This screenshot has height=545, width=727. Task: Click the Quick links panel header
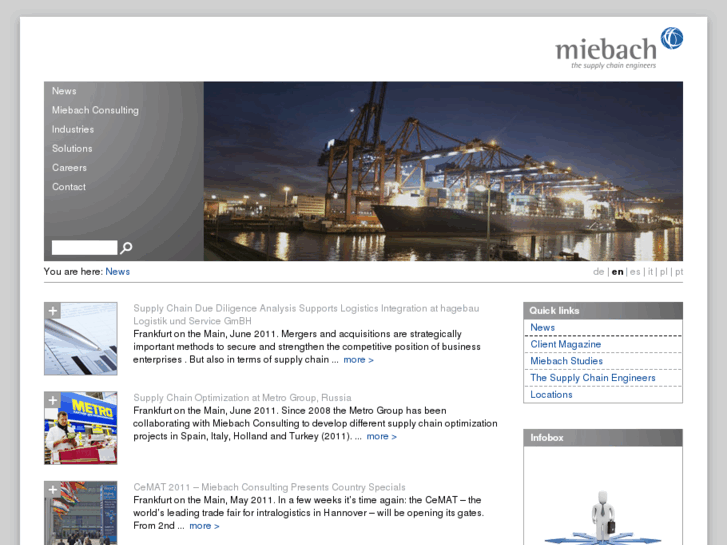coord(603,311)
